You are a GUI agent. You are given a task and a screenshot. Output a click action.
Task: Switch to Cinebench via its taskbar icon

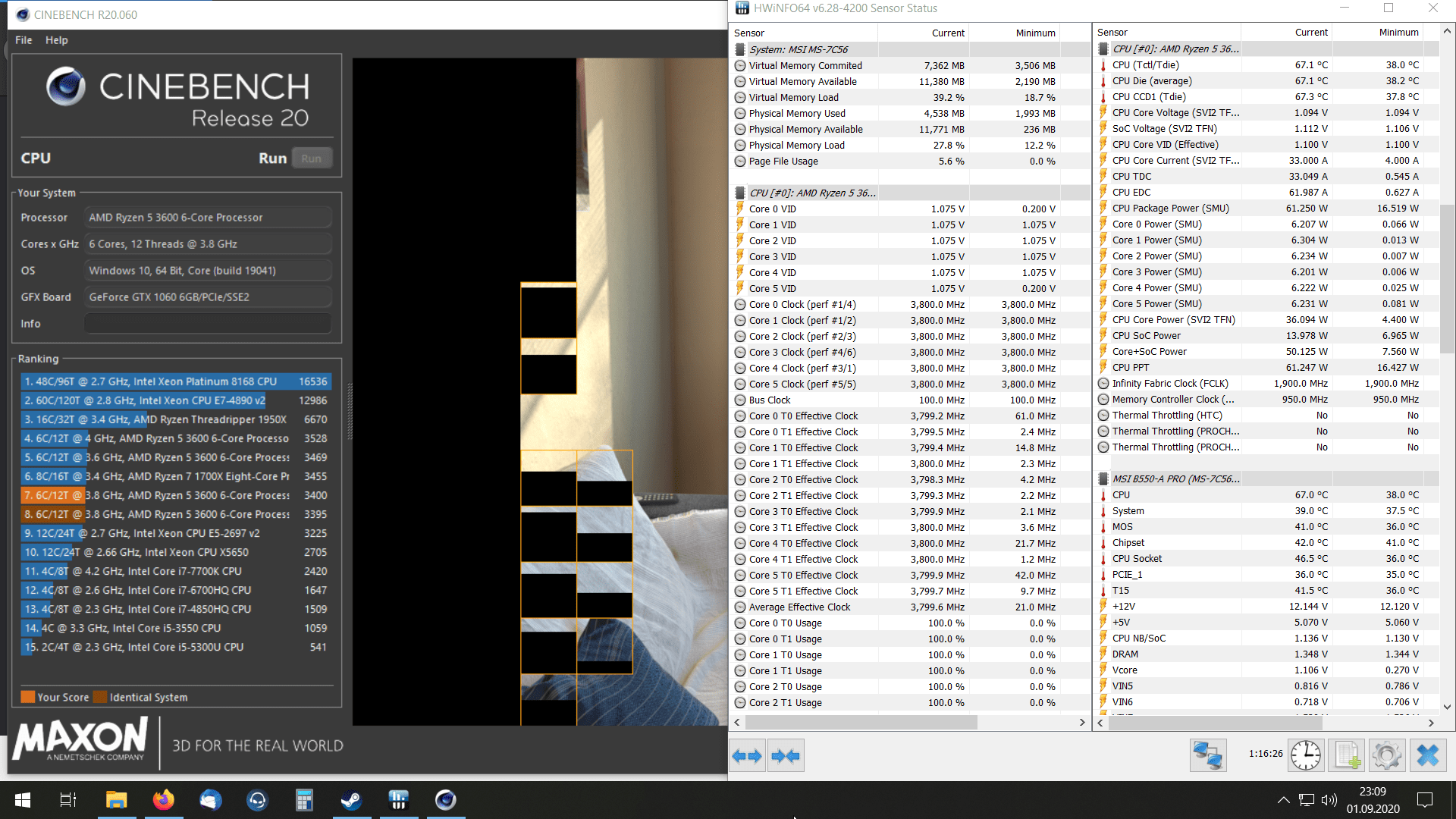(x=445, y=800)
